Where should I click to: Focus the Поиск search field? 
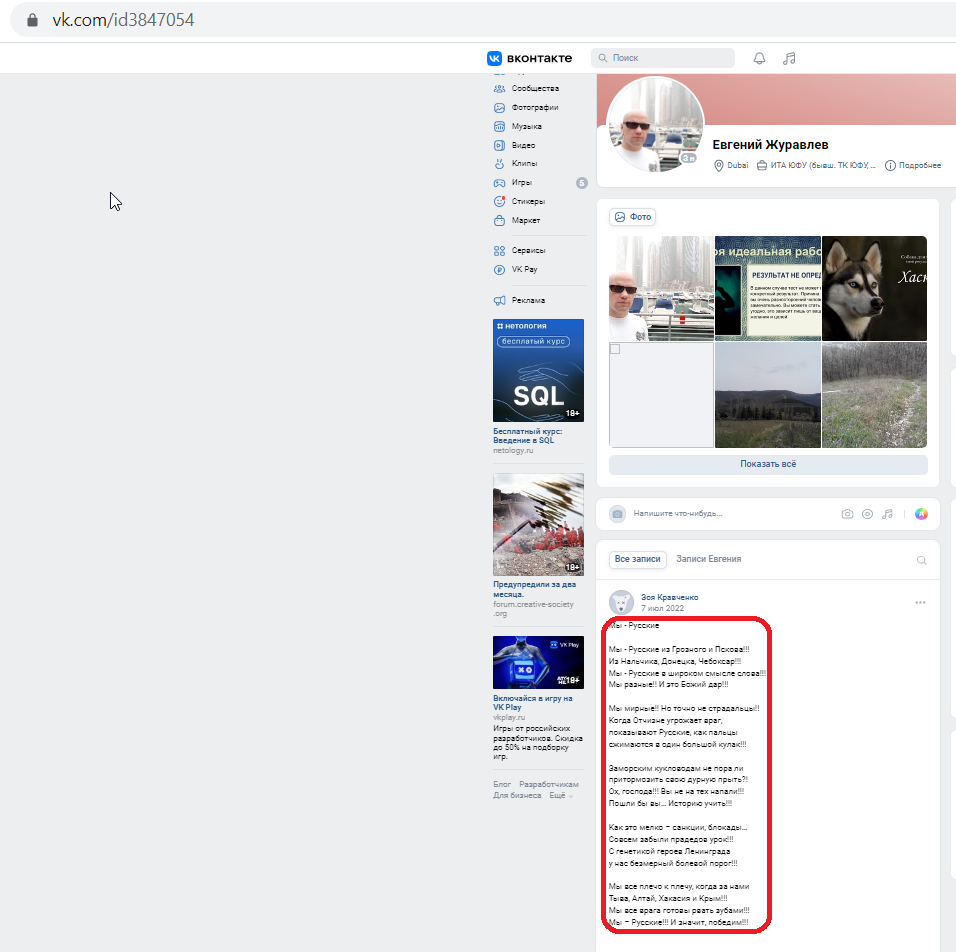click(x=663, y=58)
